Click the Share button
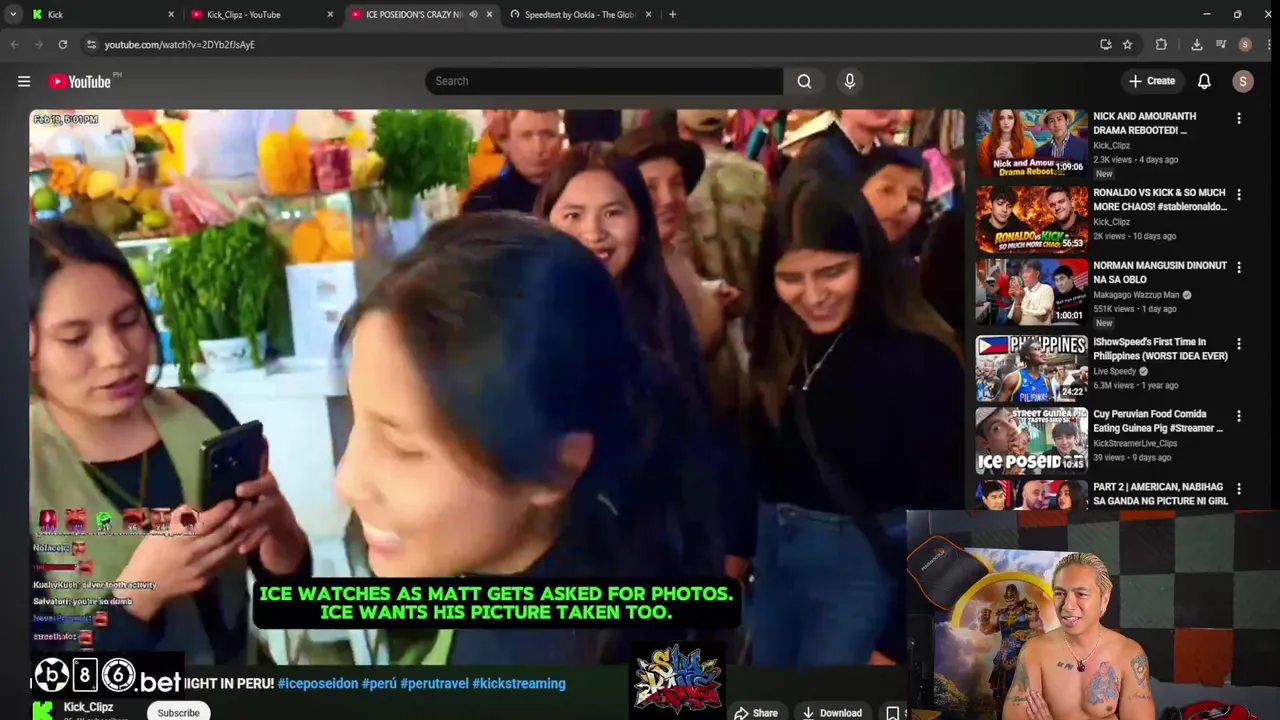 [756, 712]
